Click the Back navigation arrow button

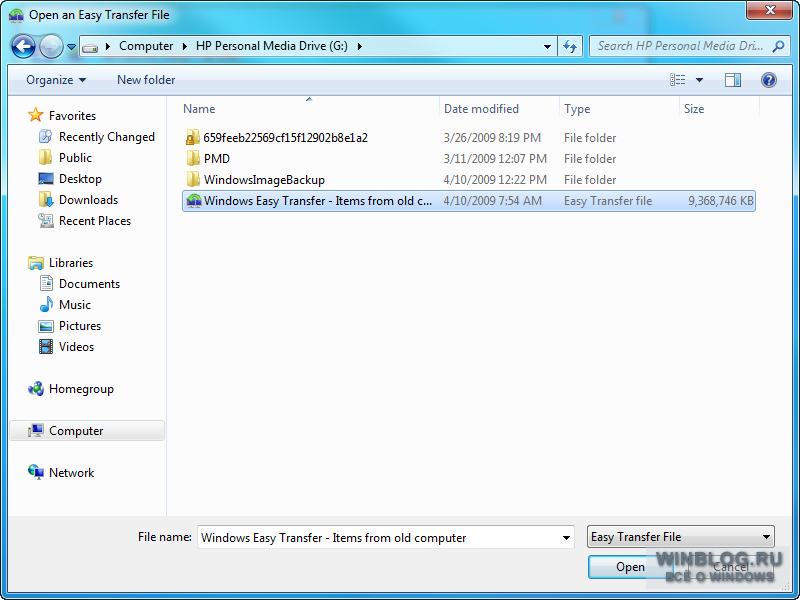[23, 47]
